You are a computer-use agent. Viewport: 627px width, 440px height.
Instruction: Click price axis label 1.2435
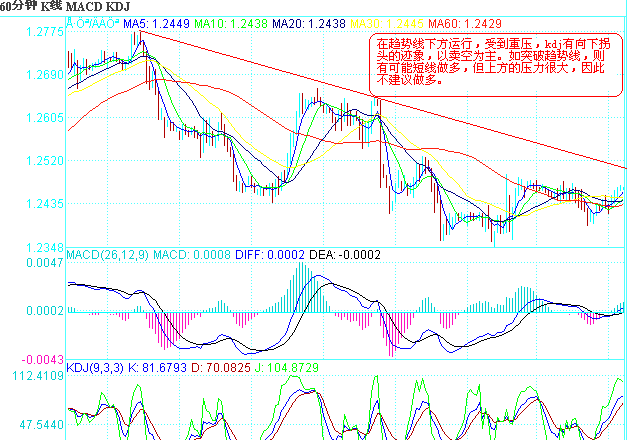pos(45,204)
